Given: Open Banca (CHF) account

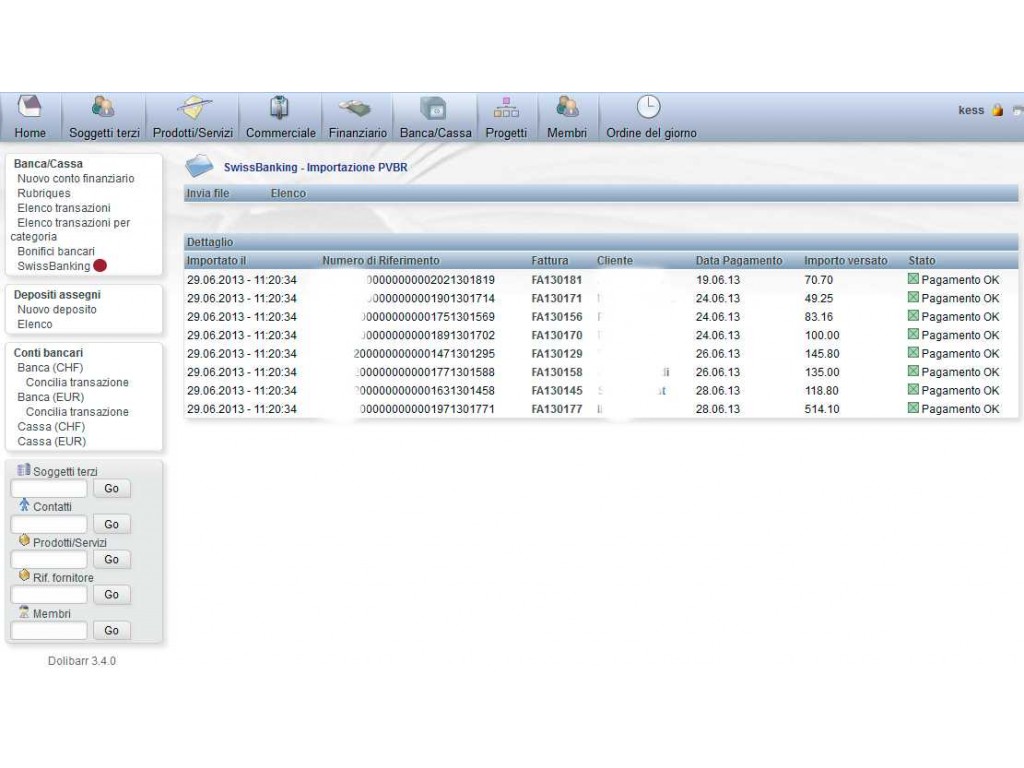Looking at the screenshot, I should (50, 368).
